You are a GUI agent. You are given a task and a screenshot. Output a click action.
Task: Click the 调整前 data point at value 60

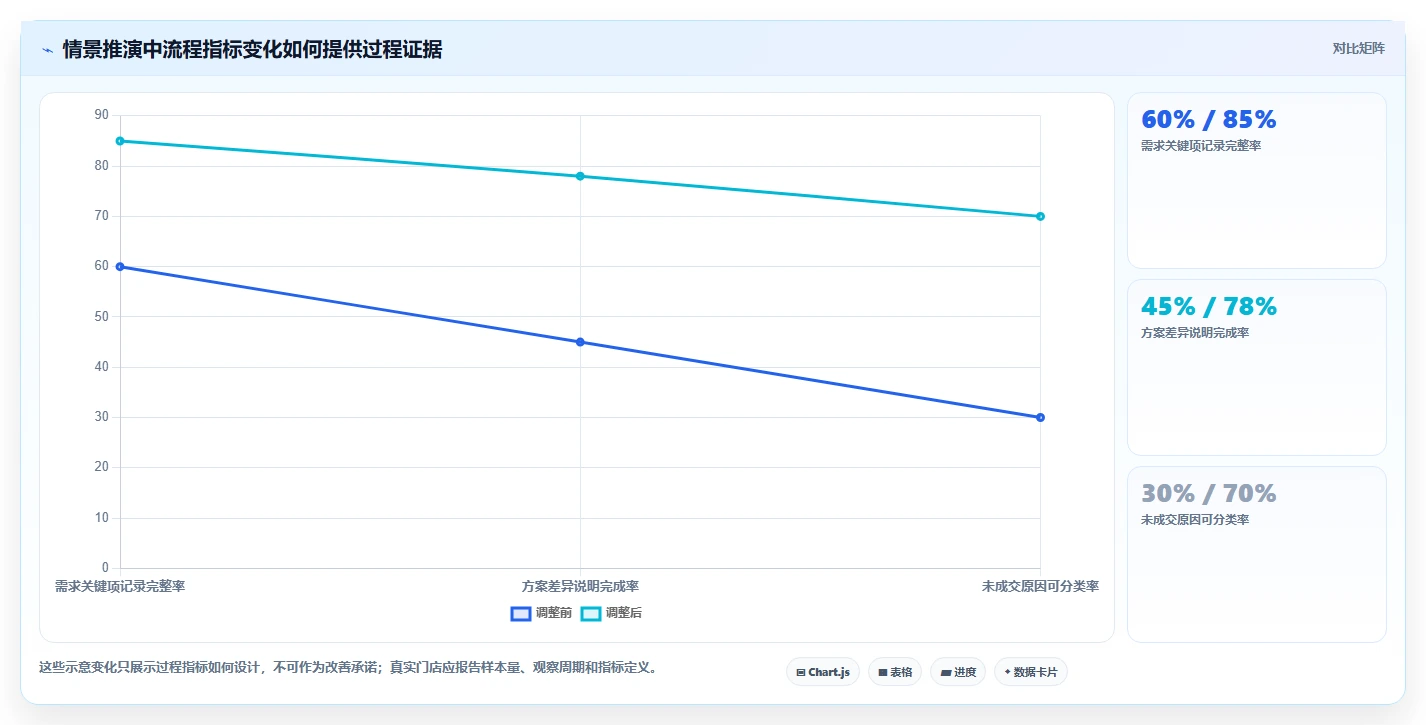coord(120,267)
